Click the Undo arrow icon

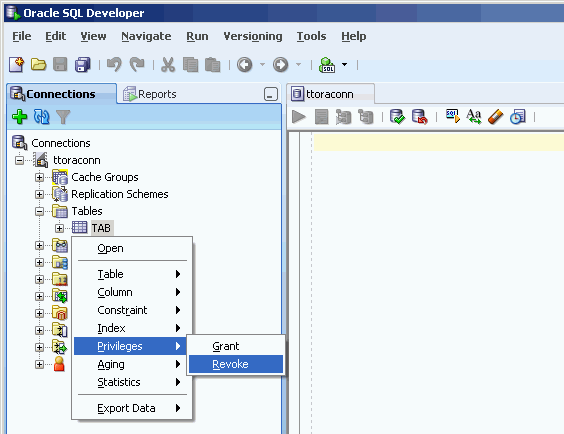pyautogui.click(x=114, y=65)
